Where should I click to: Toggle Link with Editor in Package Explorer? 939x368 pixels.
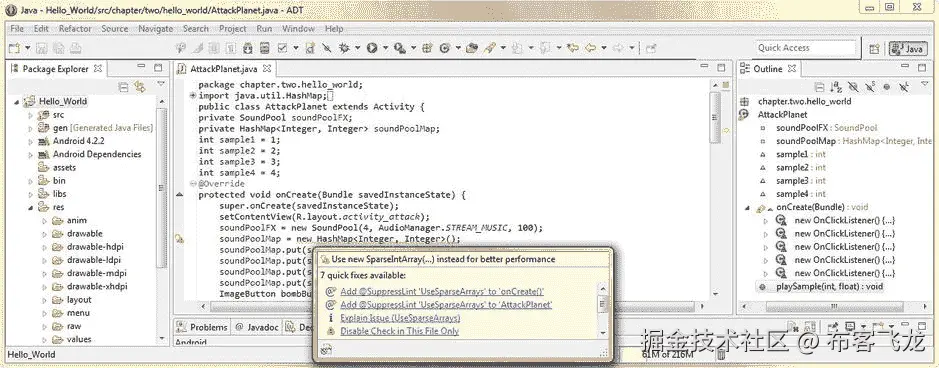pyautogui.click(x=140, y=87)
